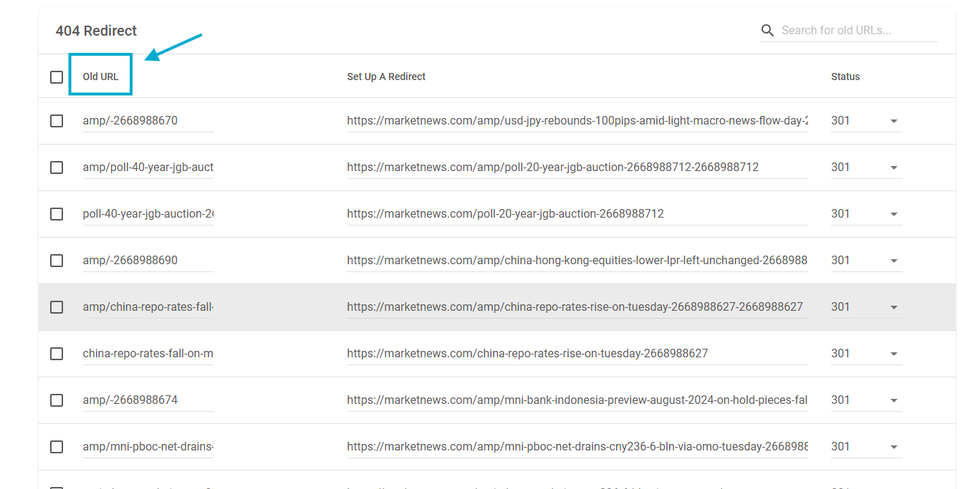Edit the amp/-2668988670 old URL field
This screenshot has width=980, height=489.
pyautogui.click(x=147, y=121)
